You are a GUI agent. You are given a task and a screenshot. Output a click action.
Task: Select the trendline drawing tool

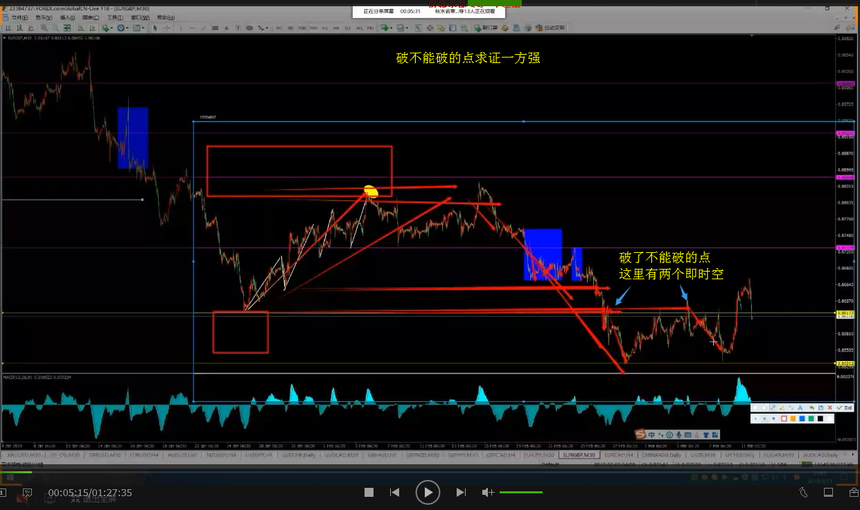[204, 28]
